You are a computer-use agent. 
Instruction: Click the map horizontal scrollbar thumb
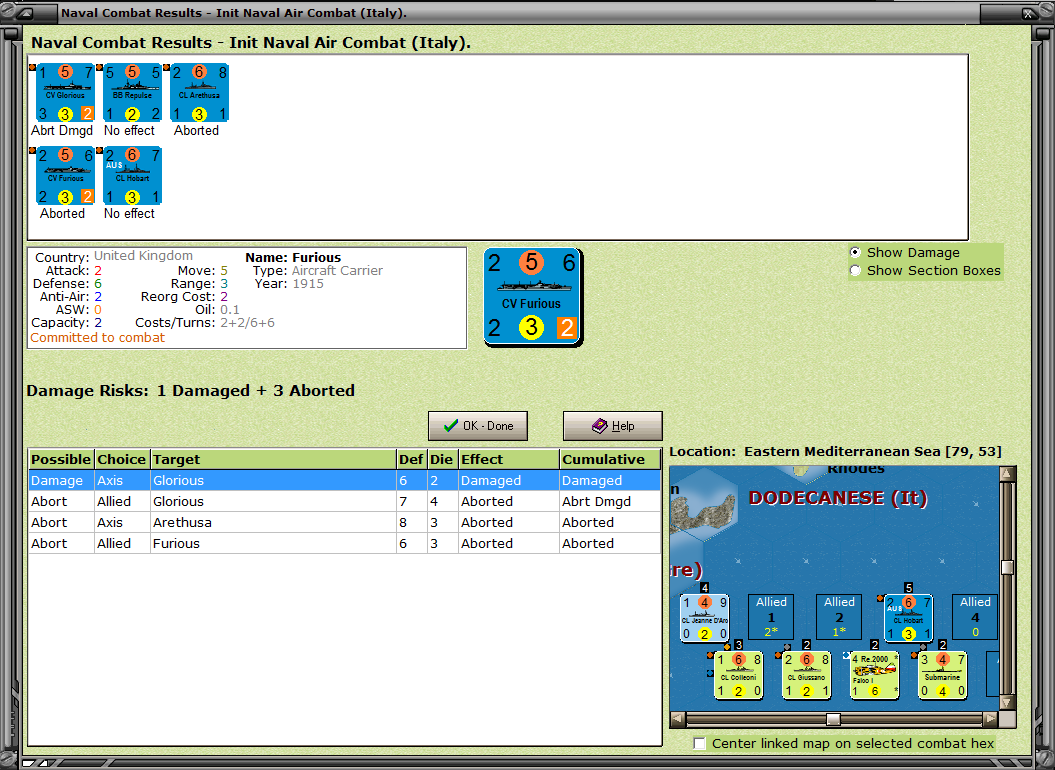click(x=833, y=719)
